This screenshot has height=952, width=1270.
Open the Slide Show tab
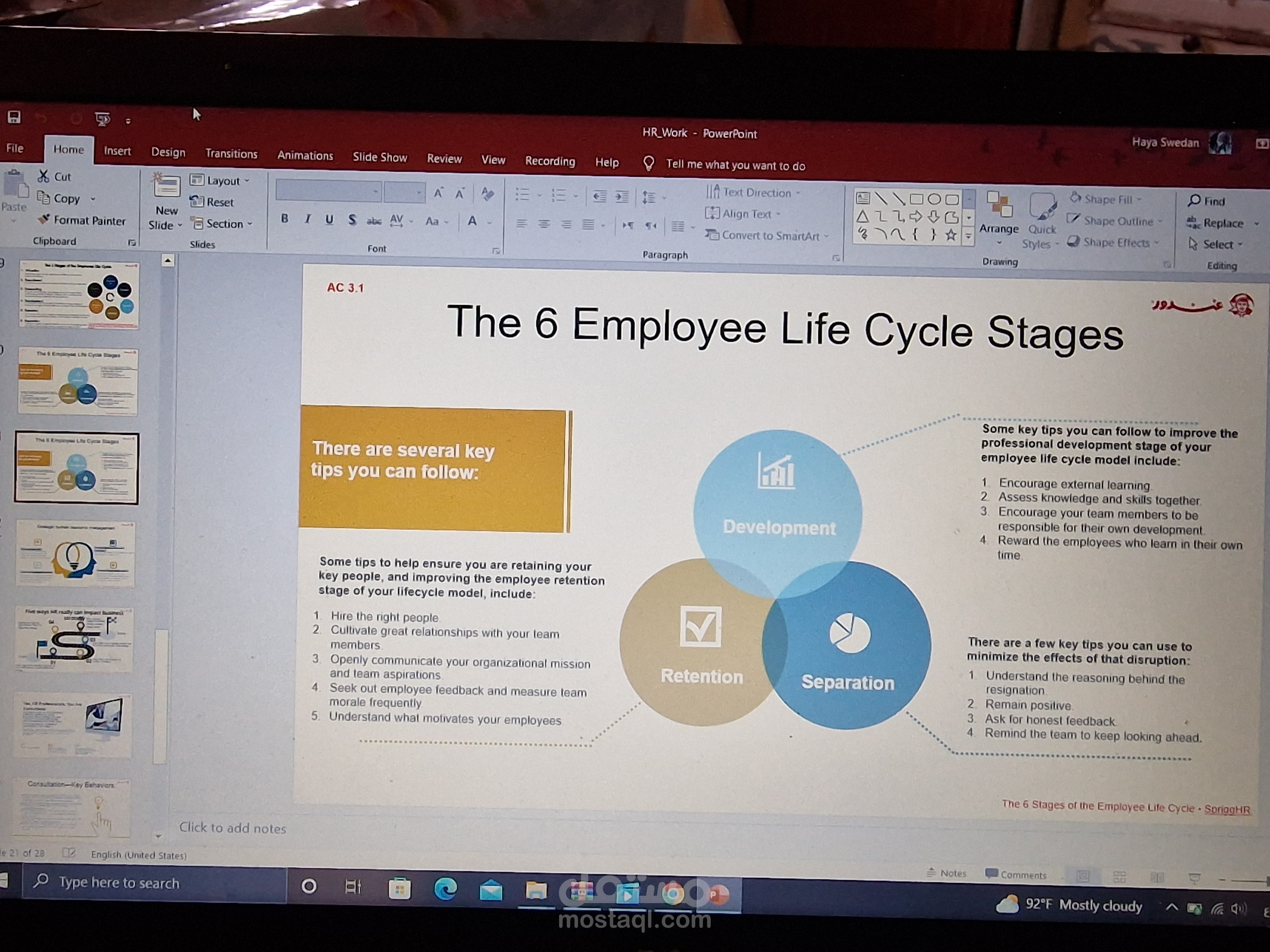click(x=379, y=157)
